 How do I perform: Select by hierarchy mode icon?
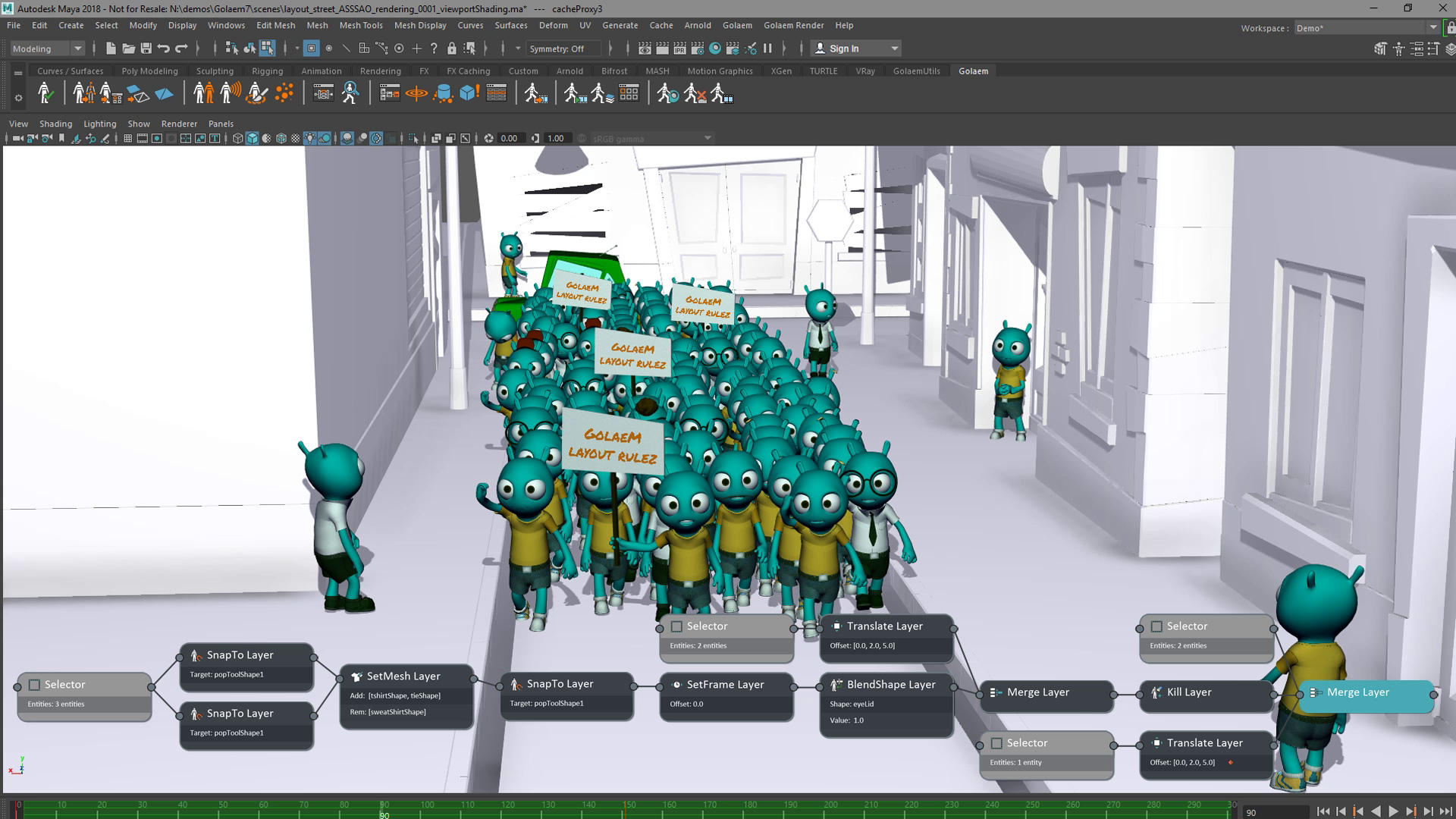click(232, 49)
